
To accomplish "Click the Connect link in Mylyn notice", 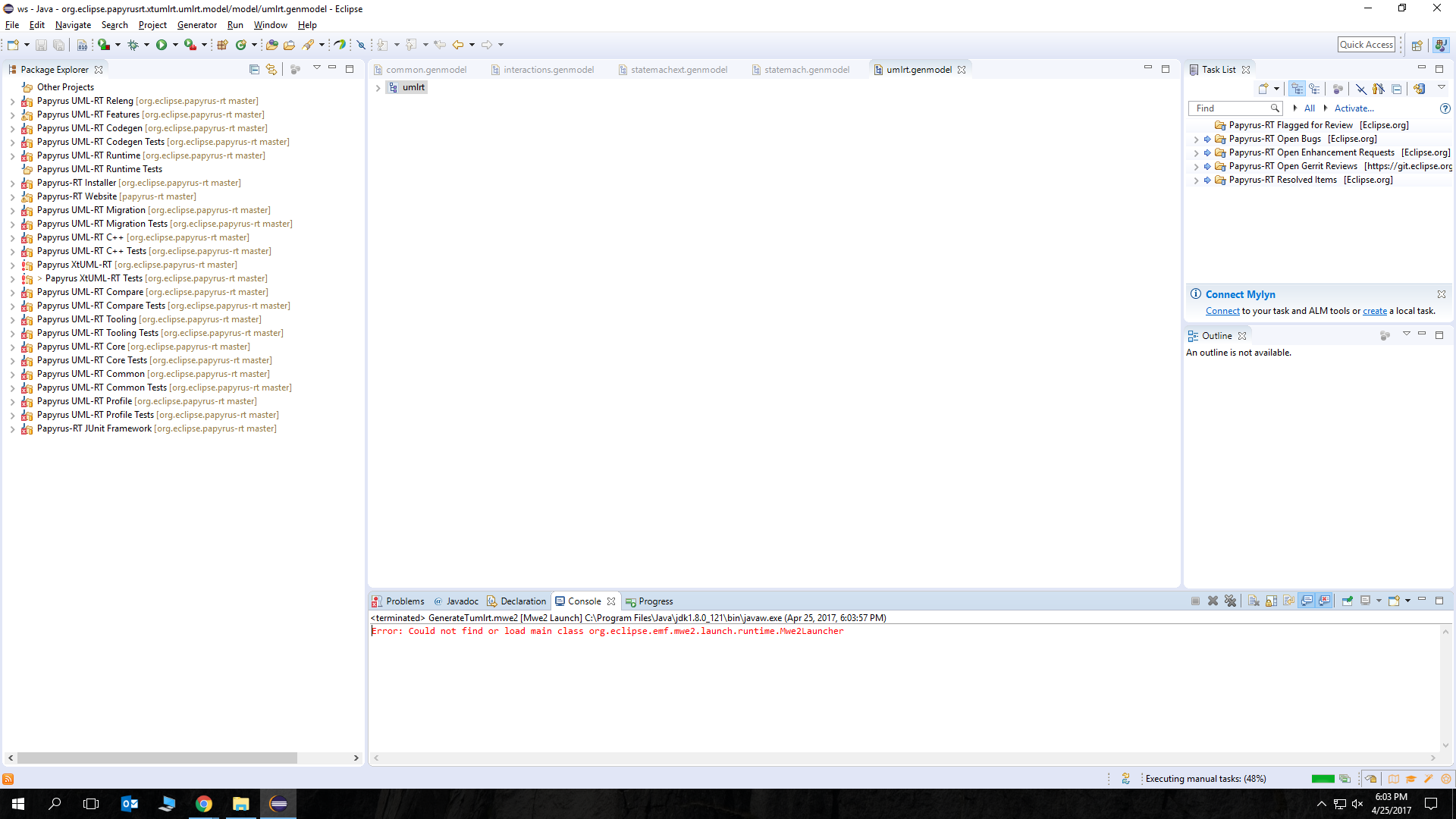I will (1222, 311).
